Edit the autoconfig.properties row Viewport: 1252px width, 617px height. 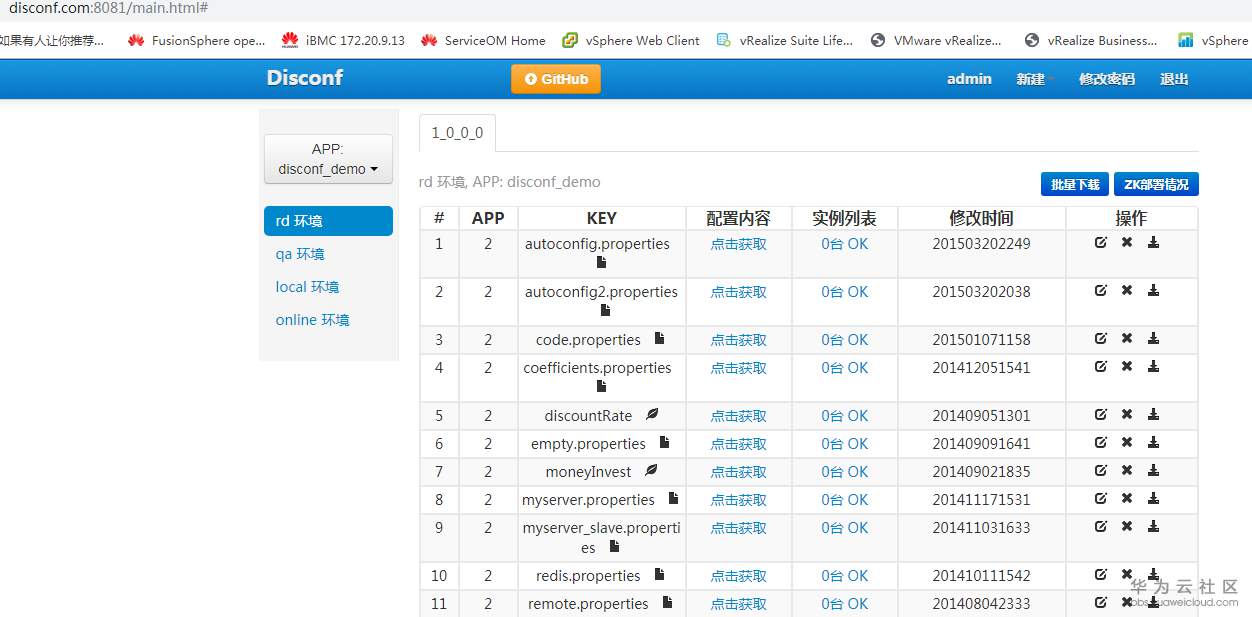click(x=1101, y=242)
